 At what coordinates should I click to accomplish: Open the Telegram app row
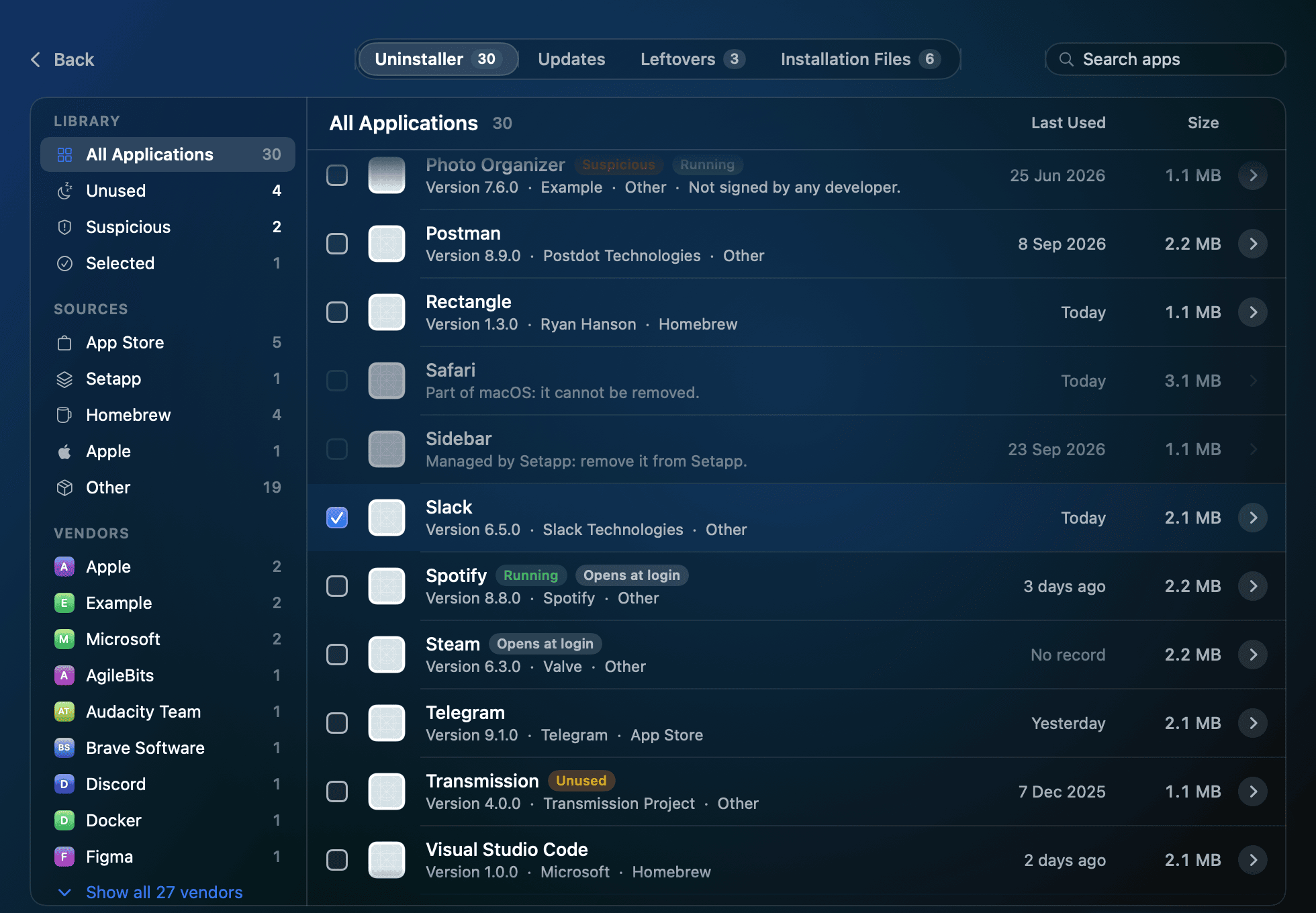(796, 723)
